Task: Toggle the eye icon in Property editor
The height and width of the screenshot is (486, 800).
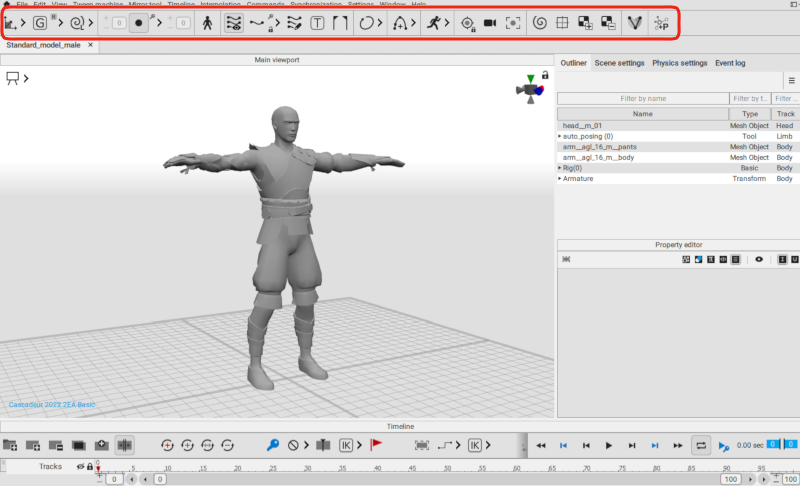Action: pos(759,259)
